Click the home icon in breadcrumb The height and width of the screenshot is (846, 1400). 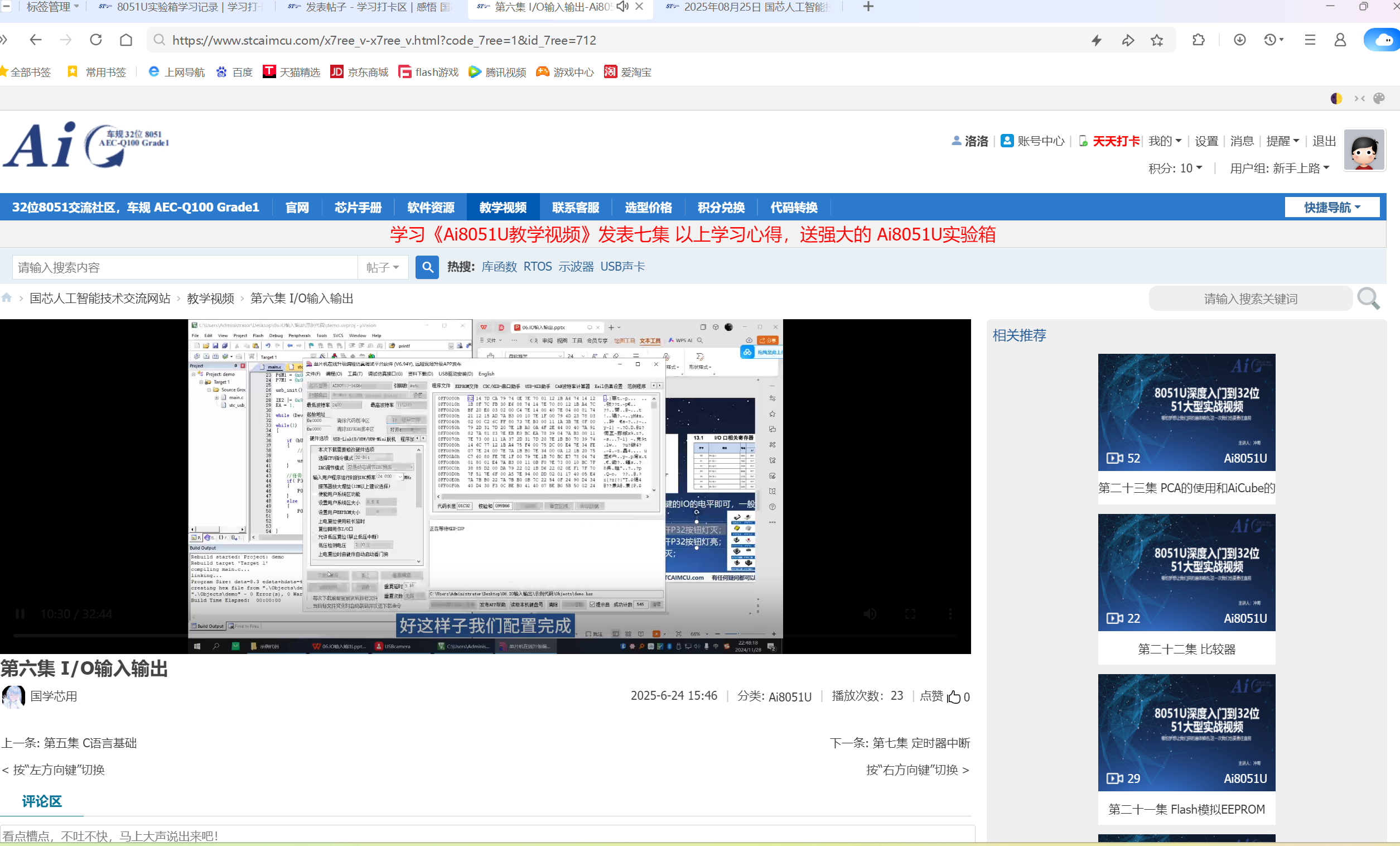[7, 298]
